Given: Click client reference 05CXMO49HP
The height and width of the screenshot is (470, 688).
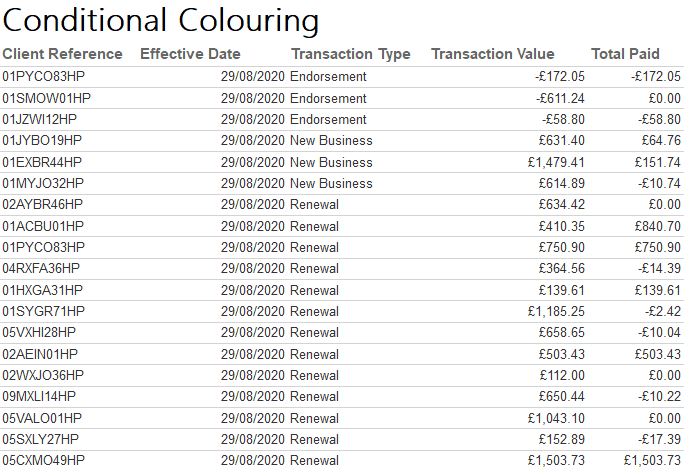Looking at the screenshot, I should pyautogui.click(x=43, y=460).
